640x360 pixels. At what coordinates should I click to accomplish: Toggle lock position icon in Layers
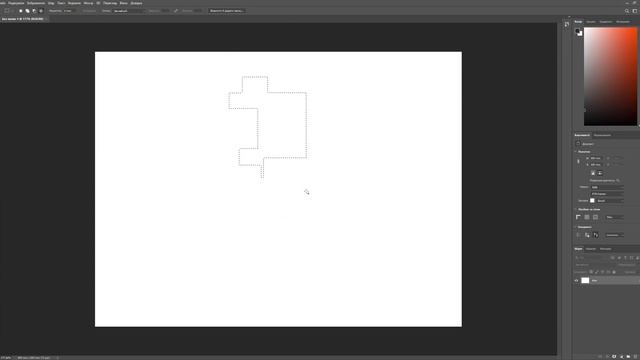click(x=602, y=272)
